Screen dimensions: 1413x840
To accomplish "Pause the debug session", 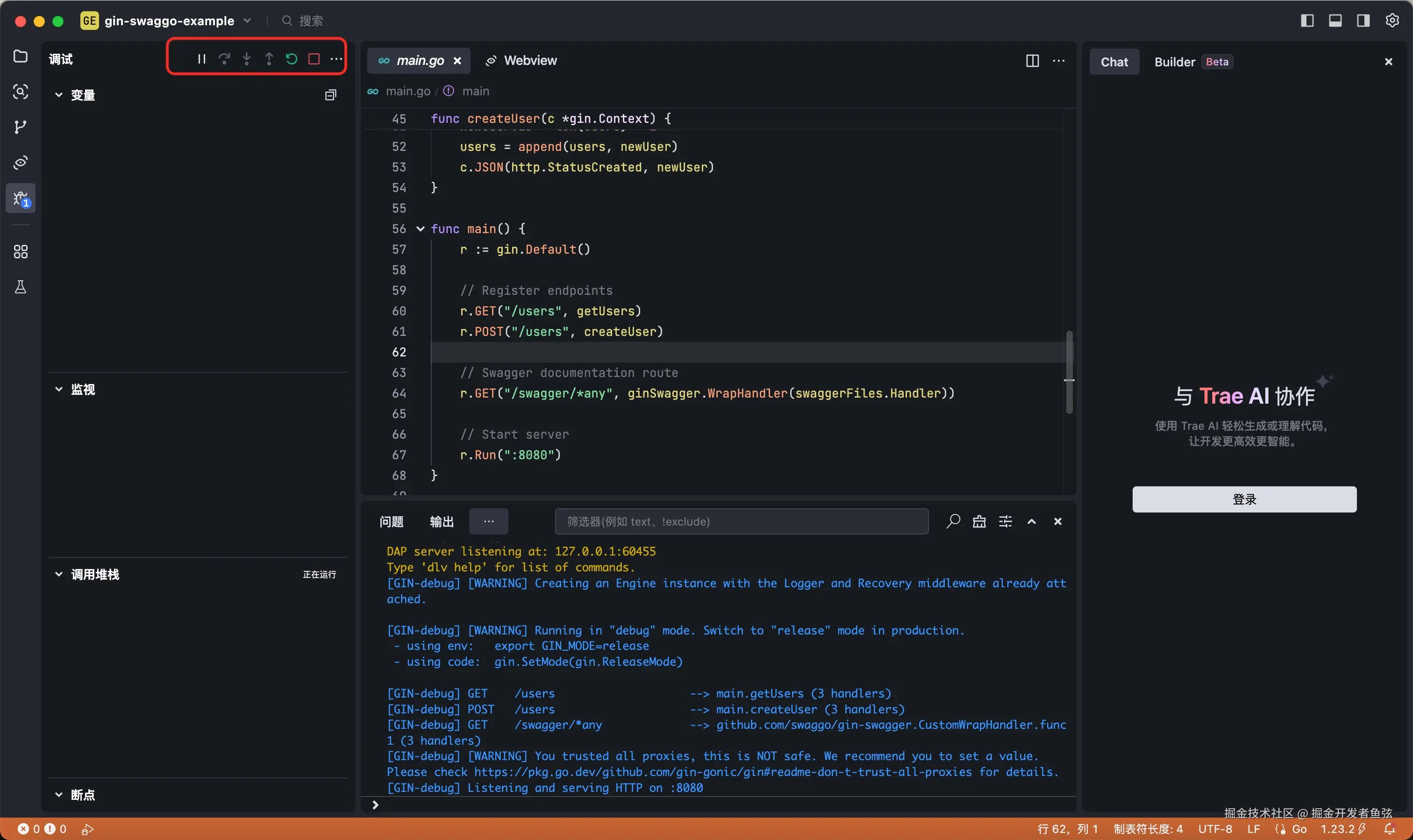I will click(x=201, y=59).
